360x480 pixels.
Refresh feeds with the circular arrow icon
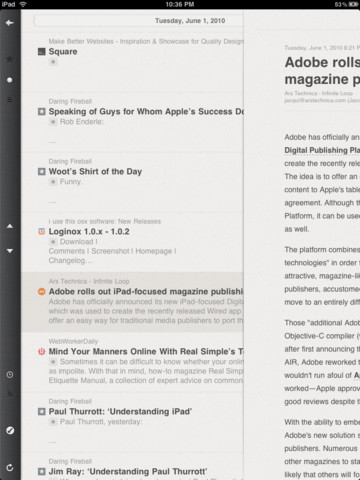click(10, 468)
